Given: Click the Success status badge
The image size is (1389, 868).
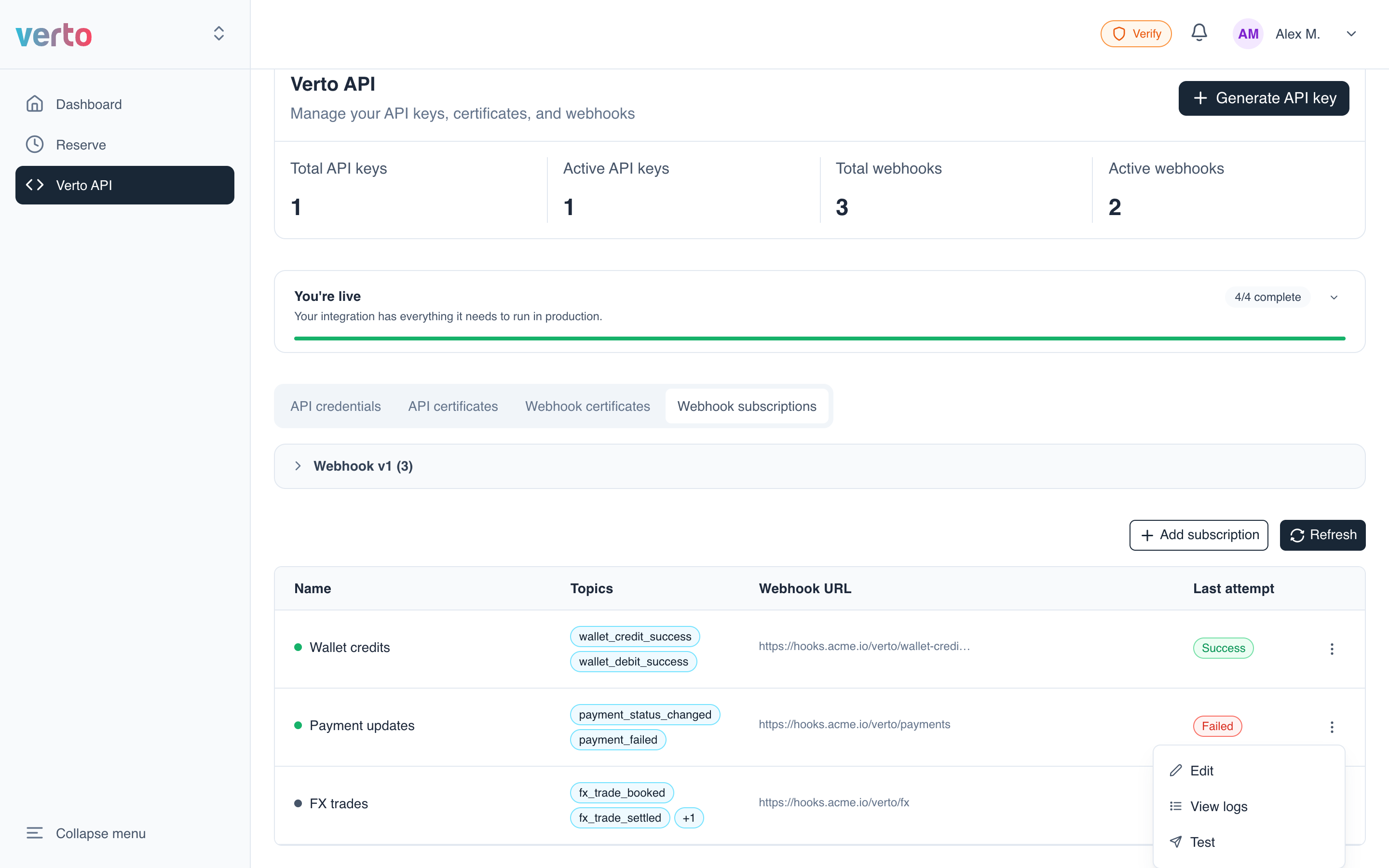Looking at the screenshot, I should (1223, 648).
